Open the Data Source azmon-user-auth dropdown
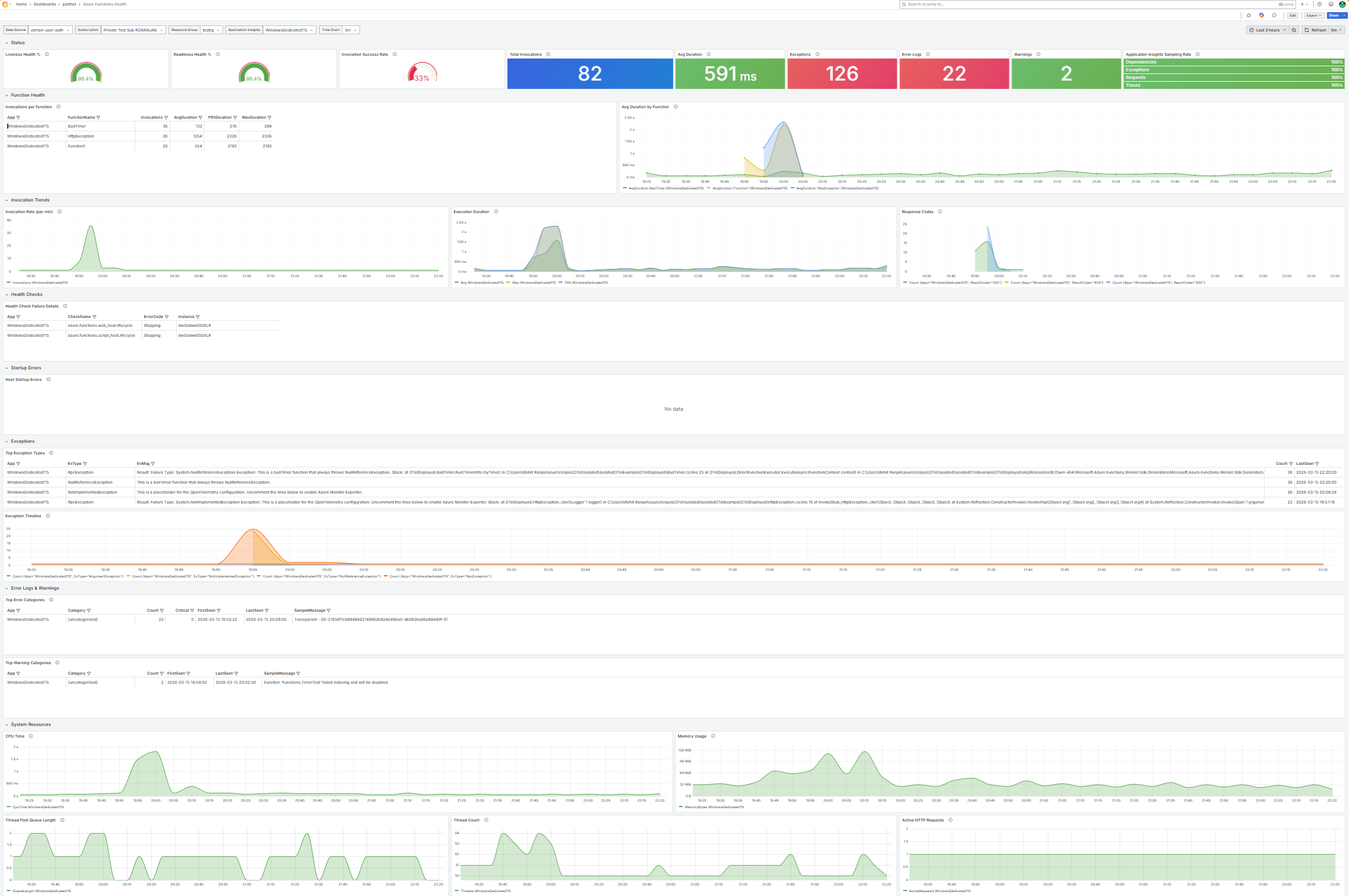Image resolution: width=1349 pixels, height=896 pixels. click(x=50, y=30)
